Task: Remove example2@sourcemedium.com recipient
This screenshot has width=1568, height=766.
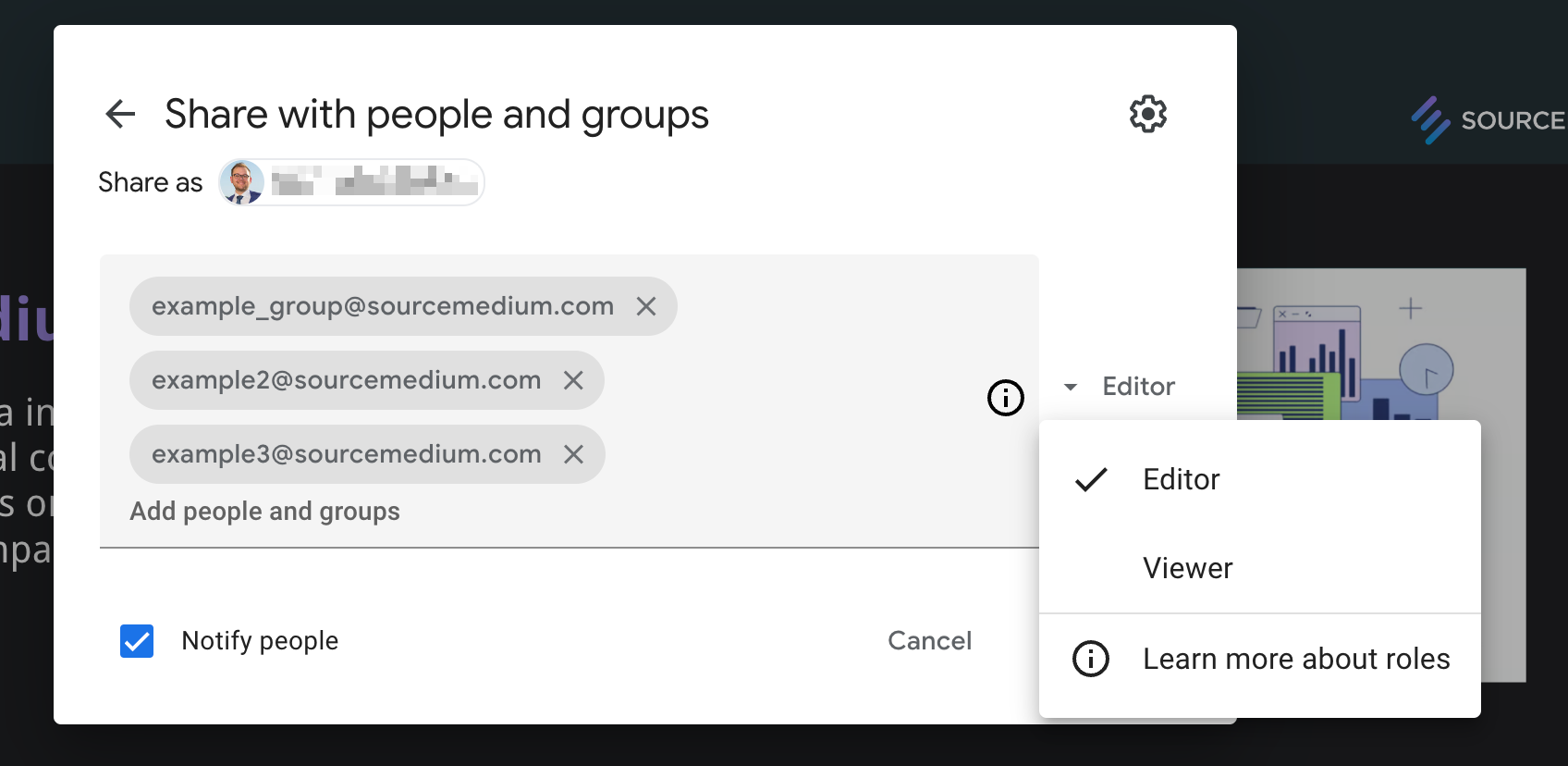Action: click(573, 380)
